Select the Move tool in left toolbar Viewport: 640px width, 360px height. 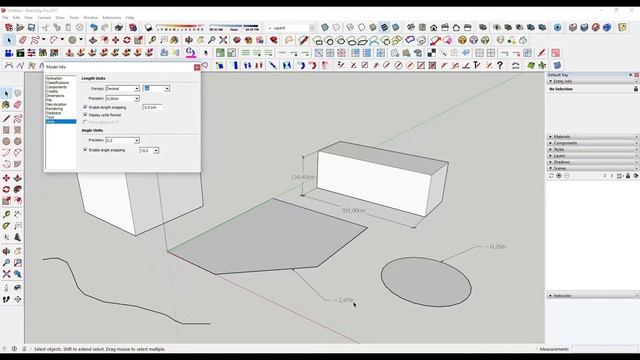[6, 178]
